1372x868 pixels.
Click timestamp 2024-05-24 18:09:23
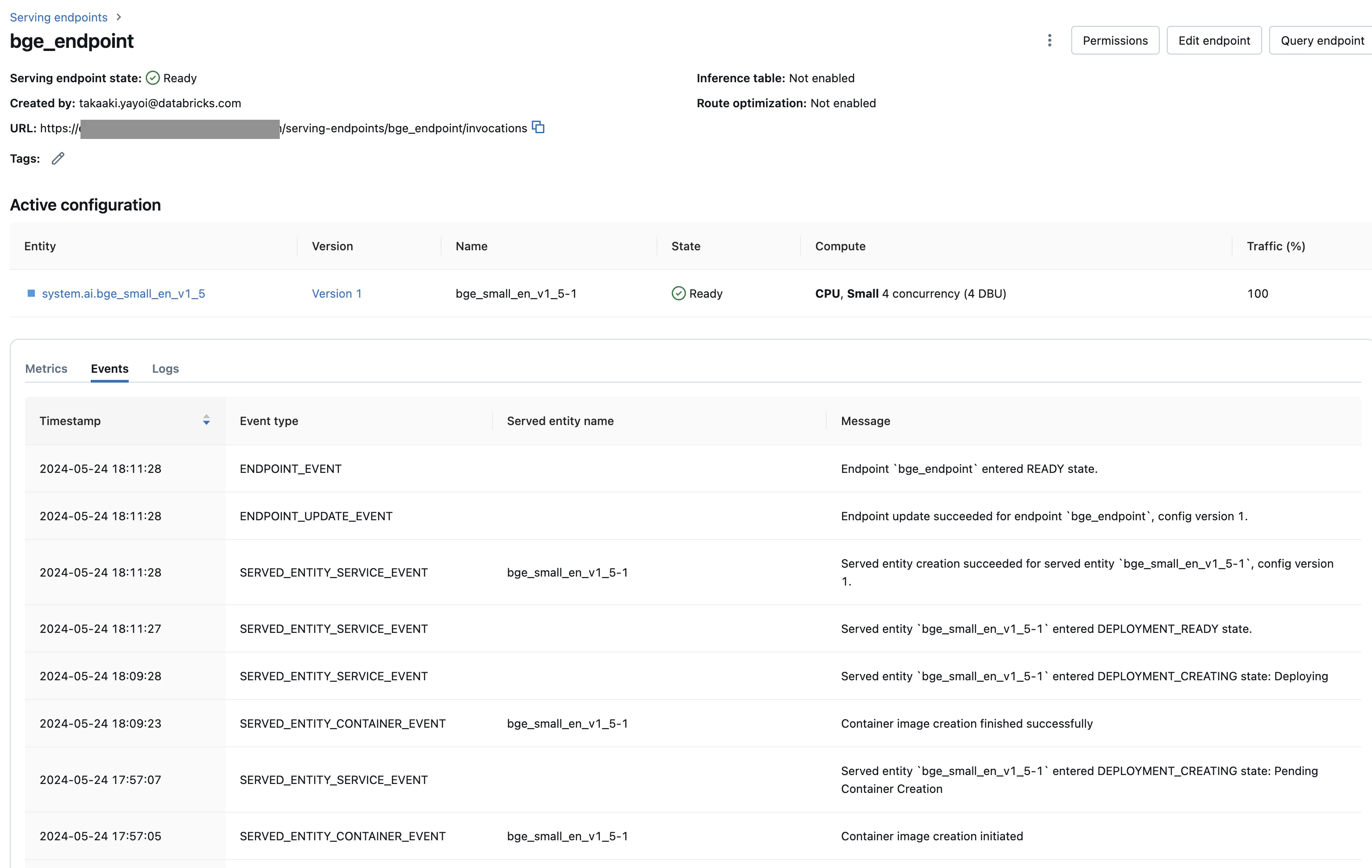[100, 723]
